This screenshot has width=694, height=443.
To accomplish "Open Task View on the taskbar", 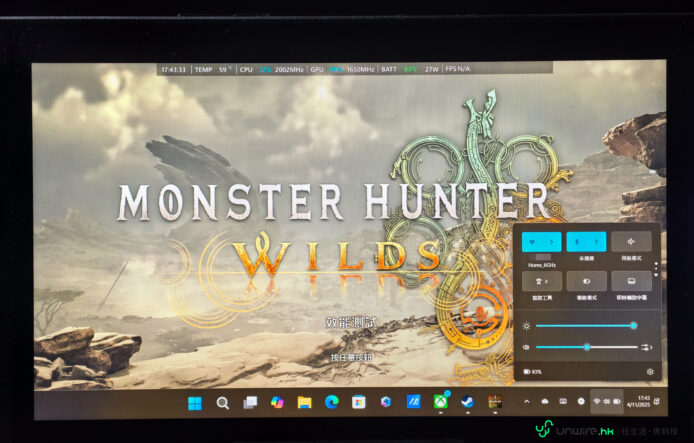I will [x=250, y=403].
